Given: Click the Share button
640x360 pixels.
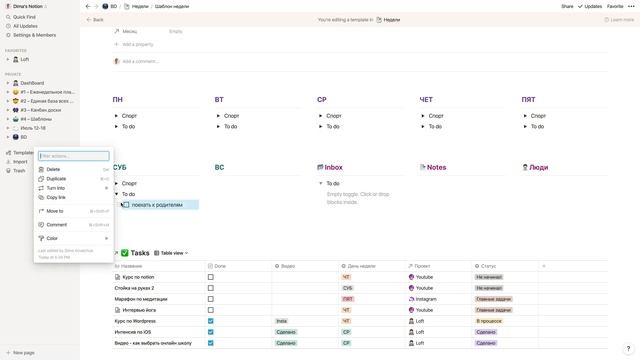Looking at the screenshot, I should tap(567, 7).
